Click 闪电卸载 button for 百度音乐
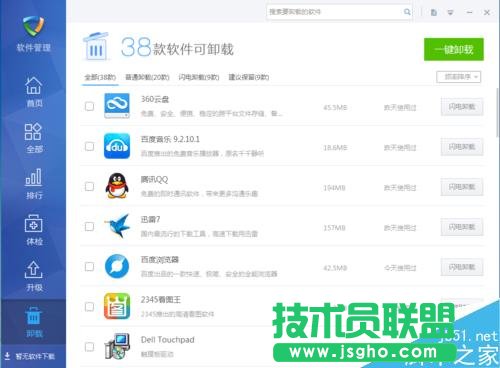 coord(462,147)
